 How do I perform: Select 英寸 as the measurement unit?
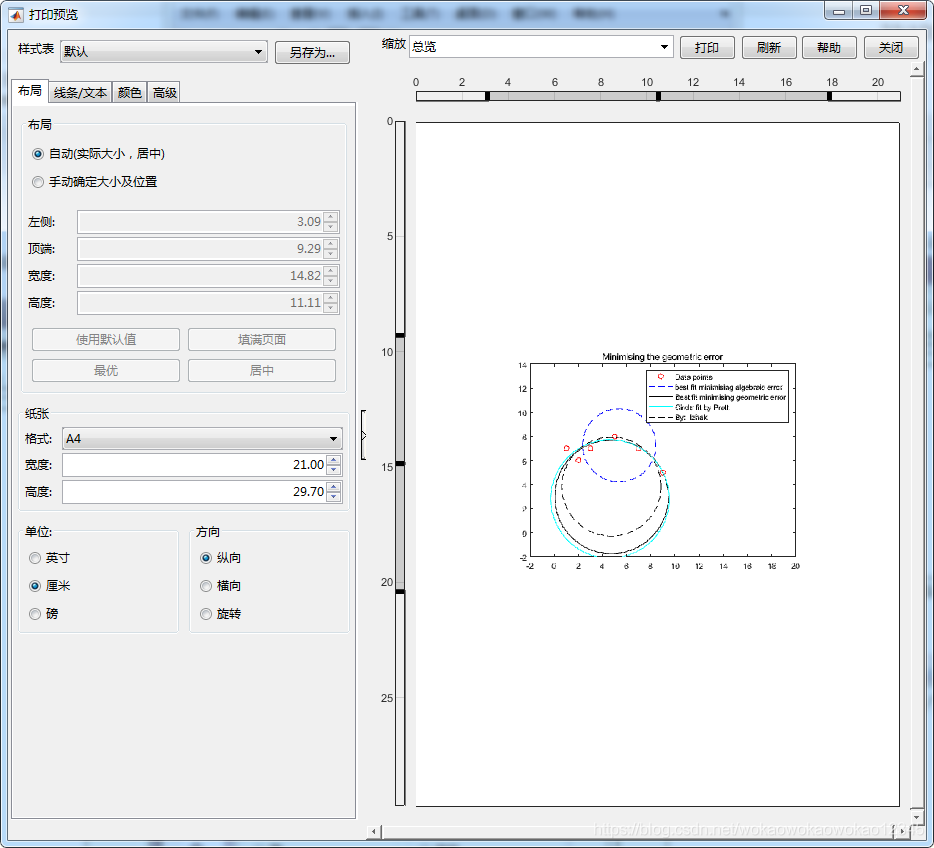[36, 558]
